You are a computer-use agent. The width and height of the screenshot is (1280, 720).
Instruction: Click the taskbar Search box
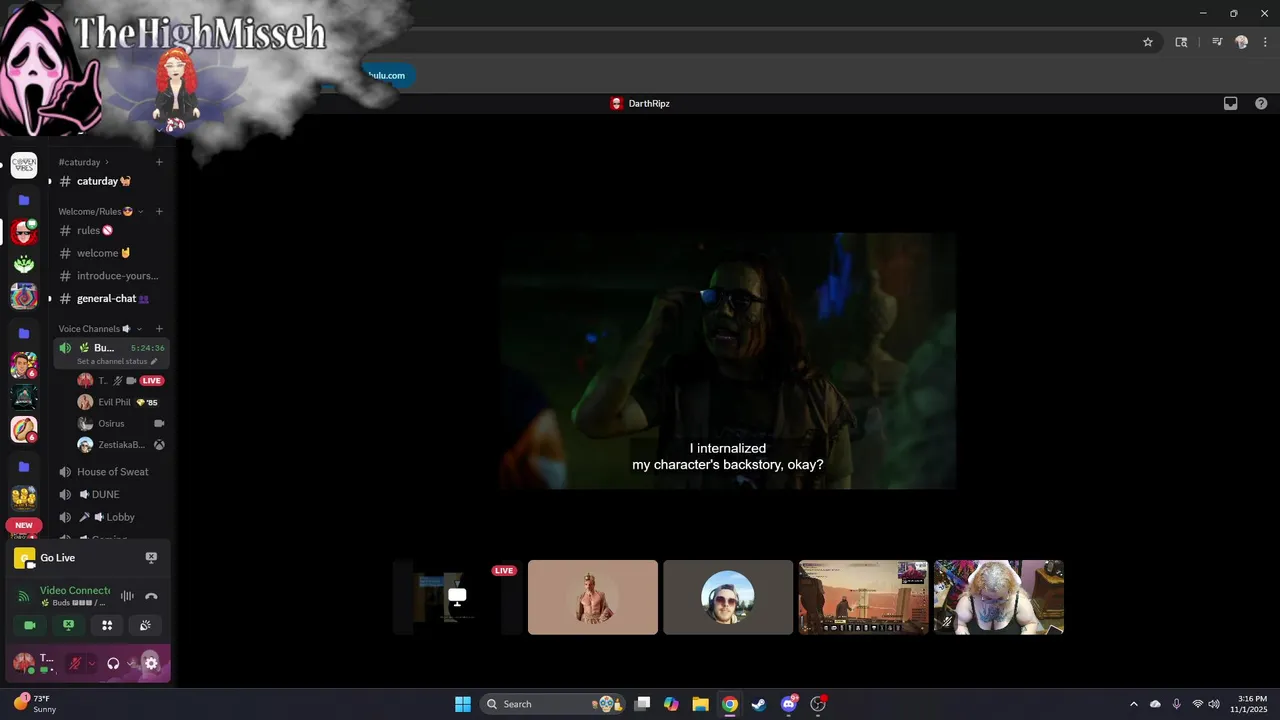[x=552, y=704]
